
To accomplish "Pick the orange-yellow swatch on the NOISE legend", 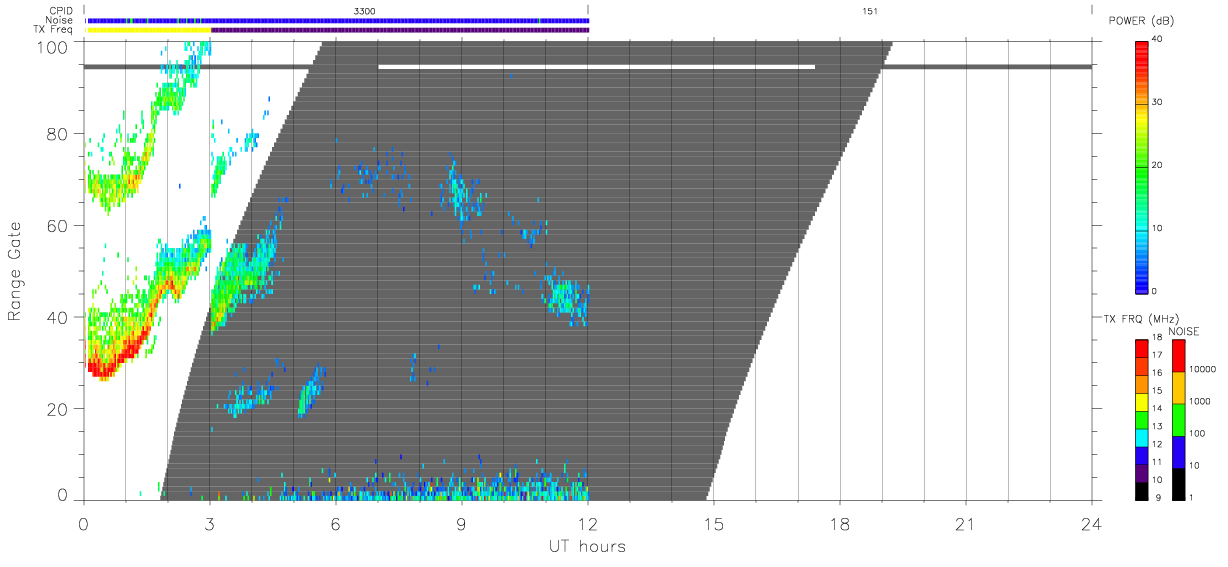I will (x=1178, y=386).
